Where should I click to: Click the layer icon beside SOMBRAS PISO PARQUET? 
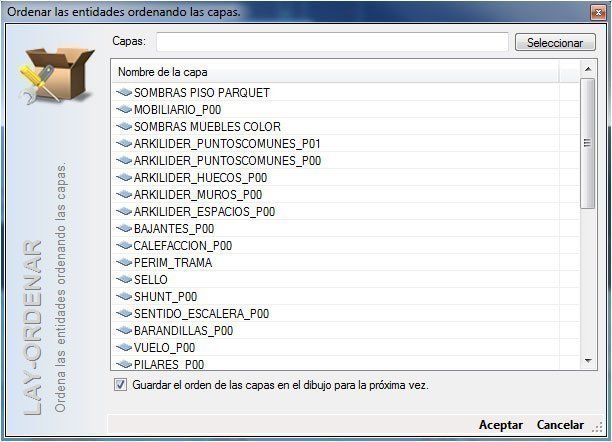[124, 93]
